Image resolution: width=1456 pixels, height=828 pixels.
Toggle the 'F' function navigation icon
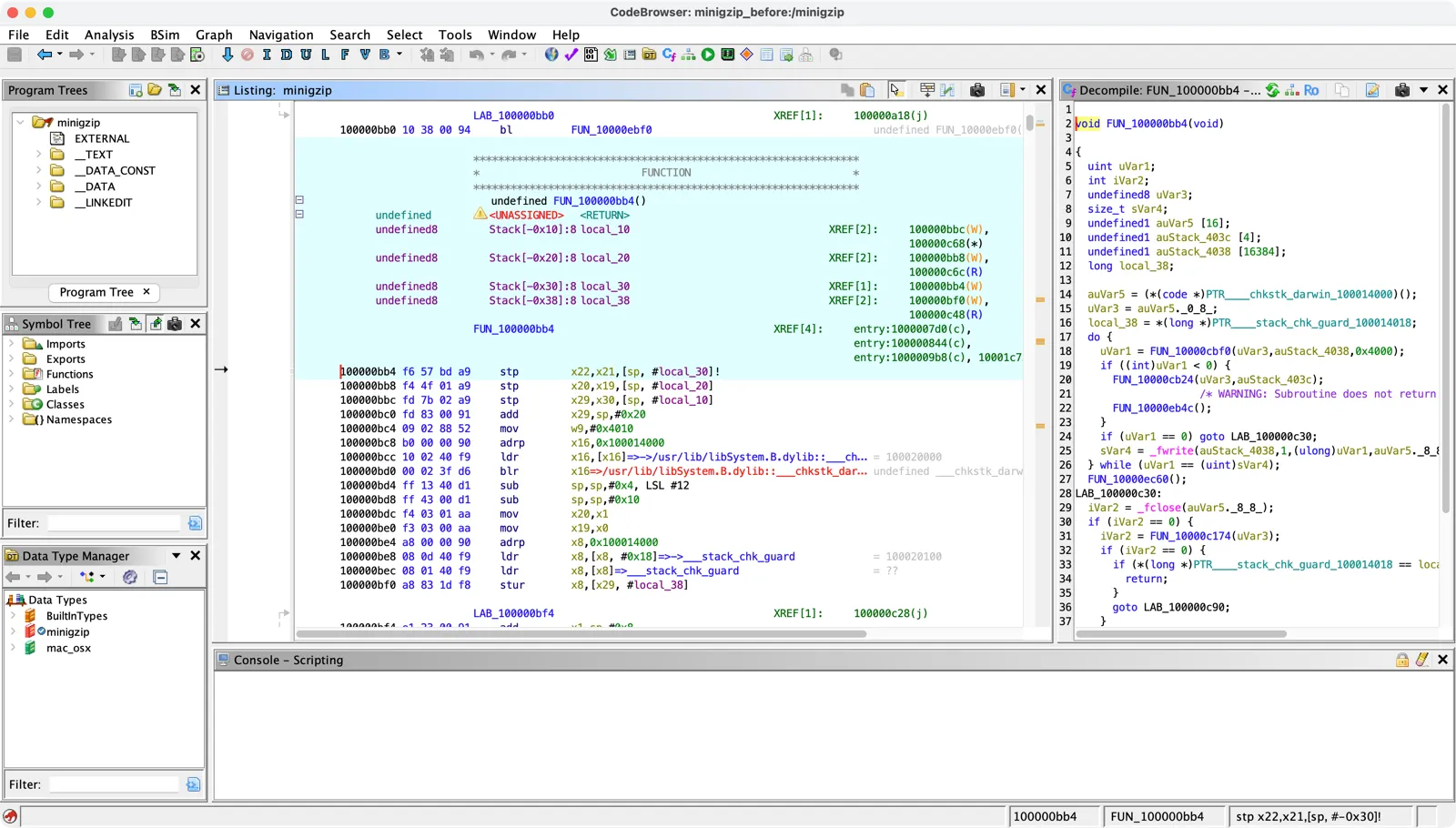(345, 55)
